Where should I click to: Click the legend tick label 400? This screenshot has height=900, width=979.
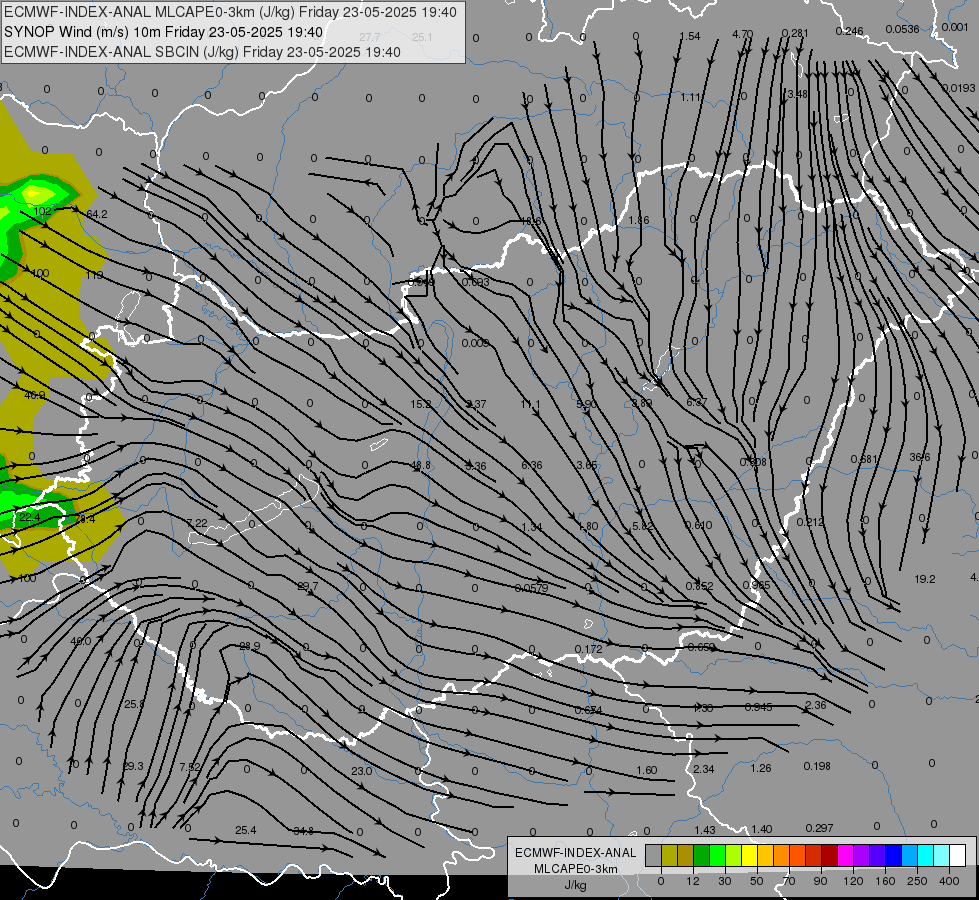(949, 881)
